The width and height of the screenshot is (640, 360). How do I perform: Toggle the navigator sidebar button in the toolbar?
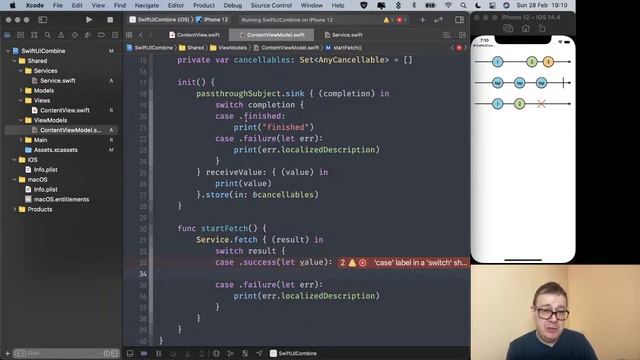click(x=42, y=20)
